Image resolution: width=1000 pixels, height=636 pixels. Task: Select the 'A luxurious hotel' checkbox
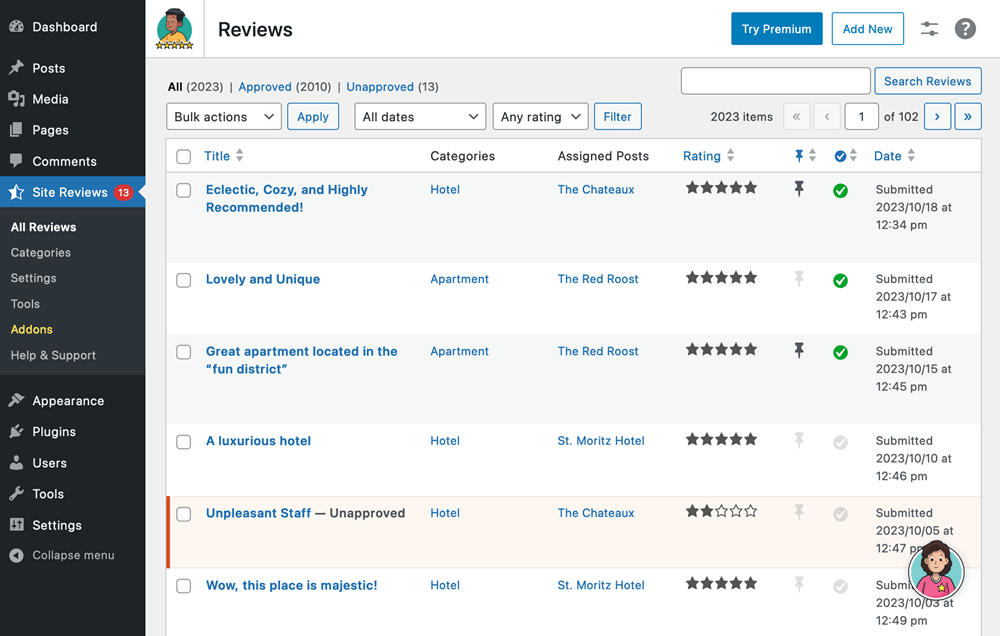coord(184,442)
